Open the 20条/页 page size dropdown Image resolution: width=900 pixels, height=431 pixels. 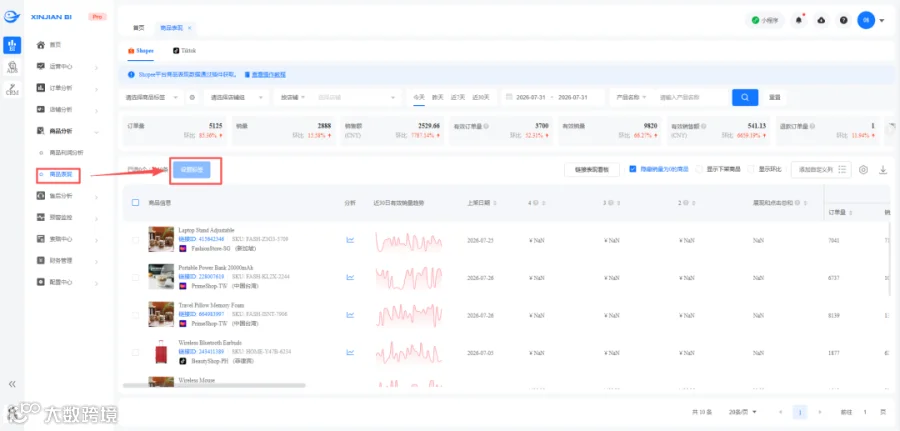743,412
